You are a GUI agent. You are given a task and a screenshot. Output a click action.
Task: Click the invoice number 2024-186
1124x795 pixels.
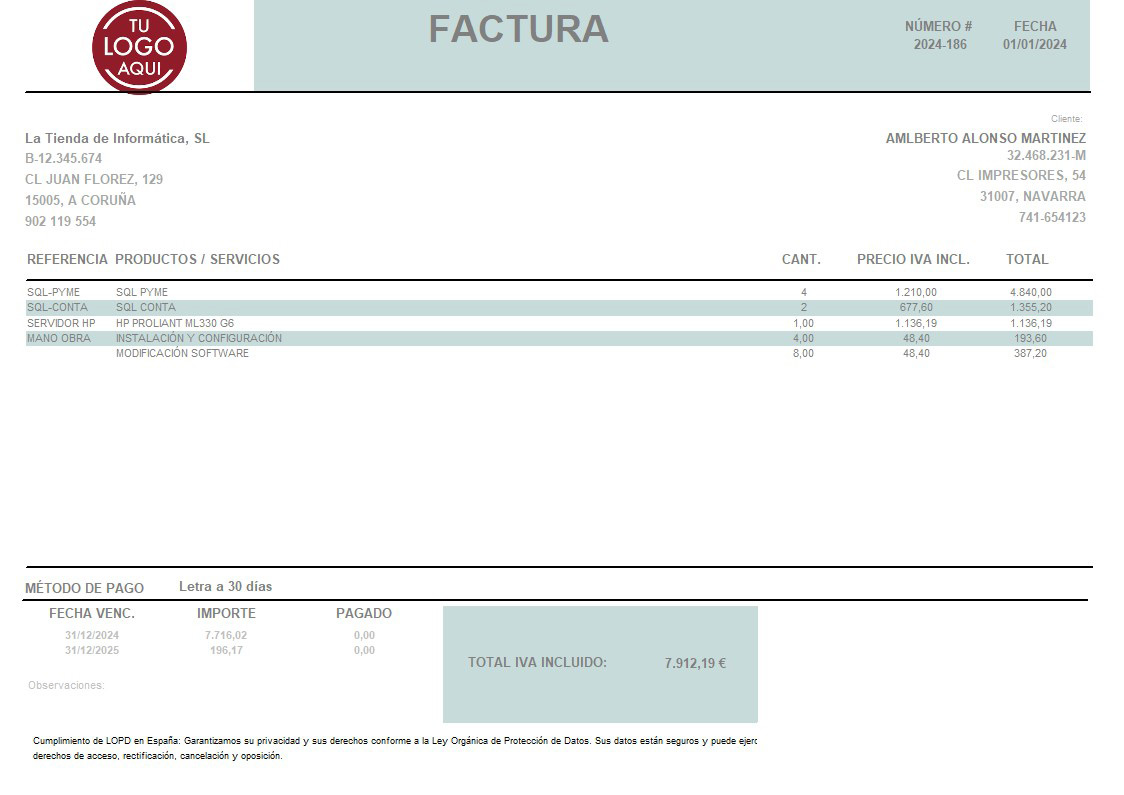(939, 43)
